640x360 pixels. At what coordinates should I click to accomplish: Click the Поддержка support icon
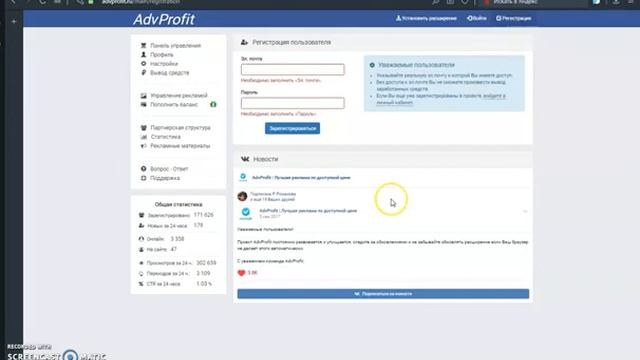coord(143,178)
